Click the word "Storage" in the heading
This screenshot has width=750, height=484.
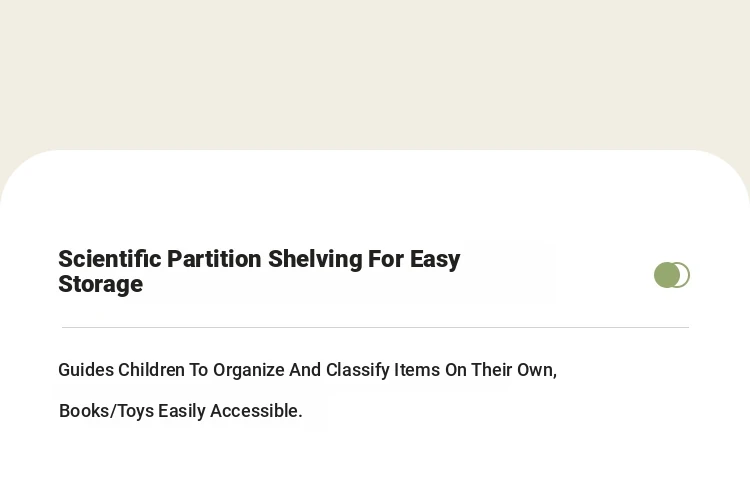click(x=100, y=284)
